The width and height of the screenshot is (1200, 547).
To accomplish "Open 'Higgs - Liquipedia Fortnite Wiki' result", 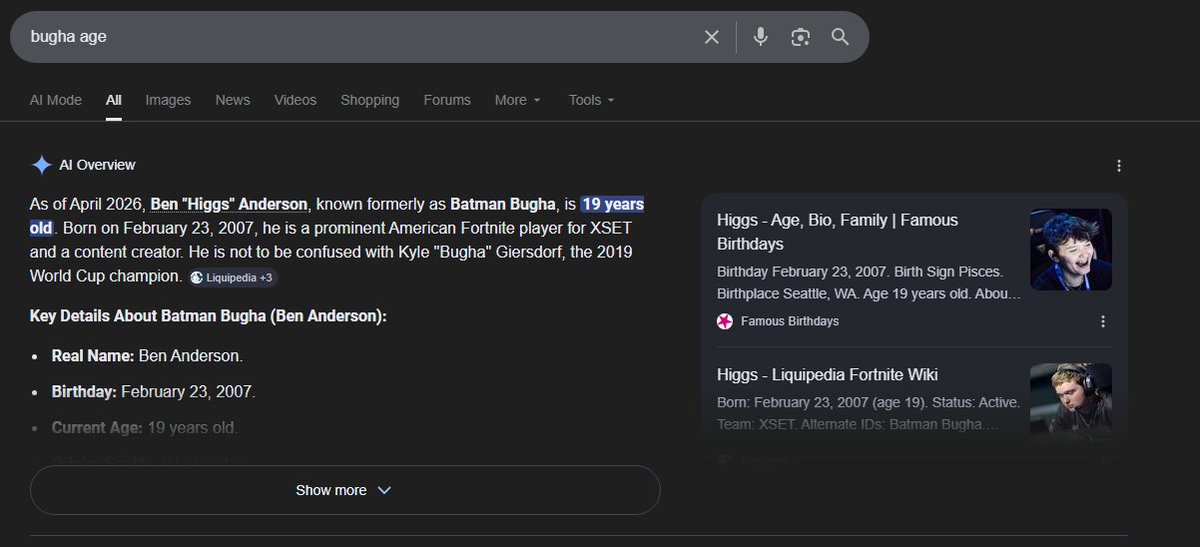I will click(x=827, y=375).
